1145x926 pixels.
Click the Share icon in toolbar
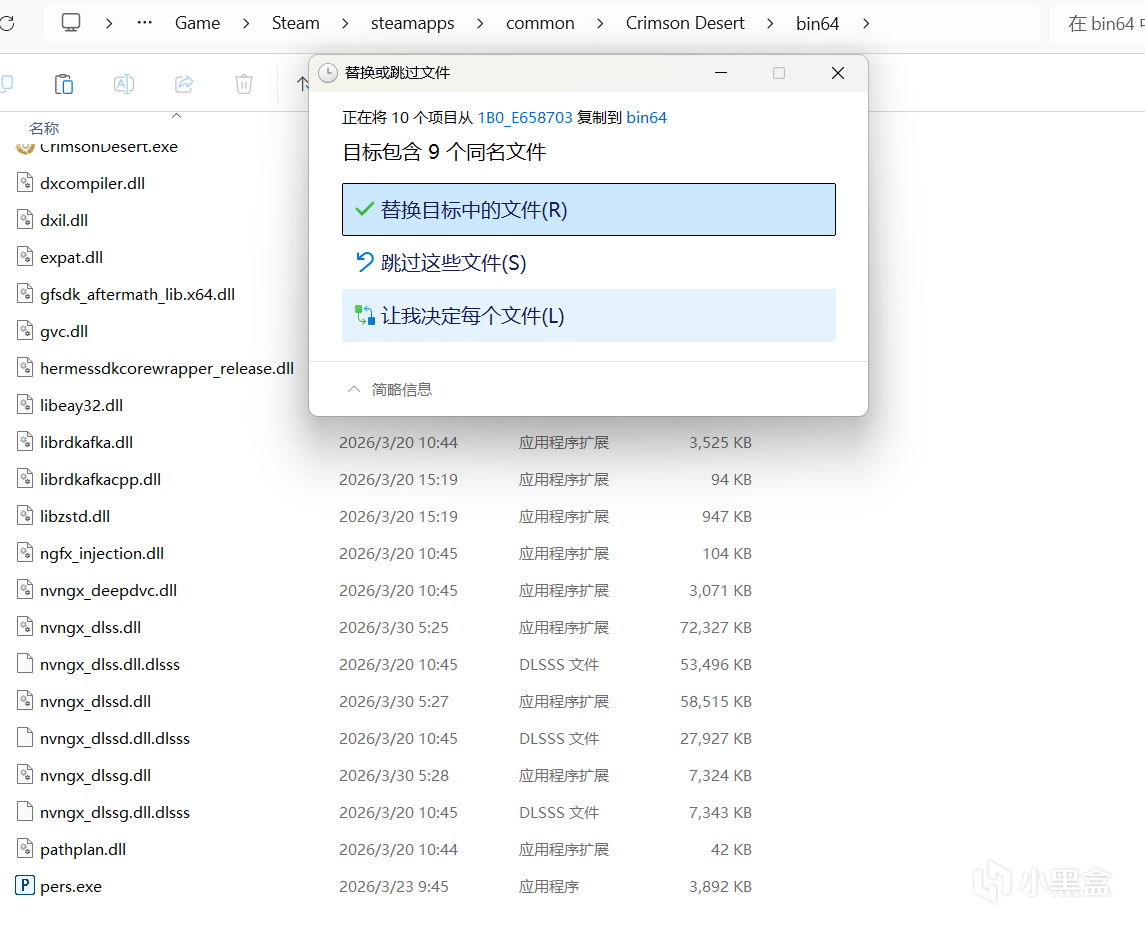184,84
